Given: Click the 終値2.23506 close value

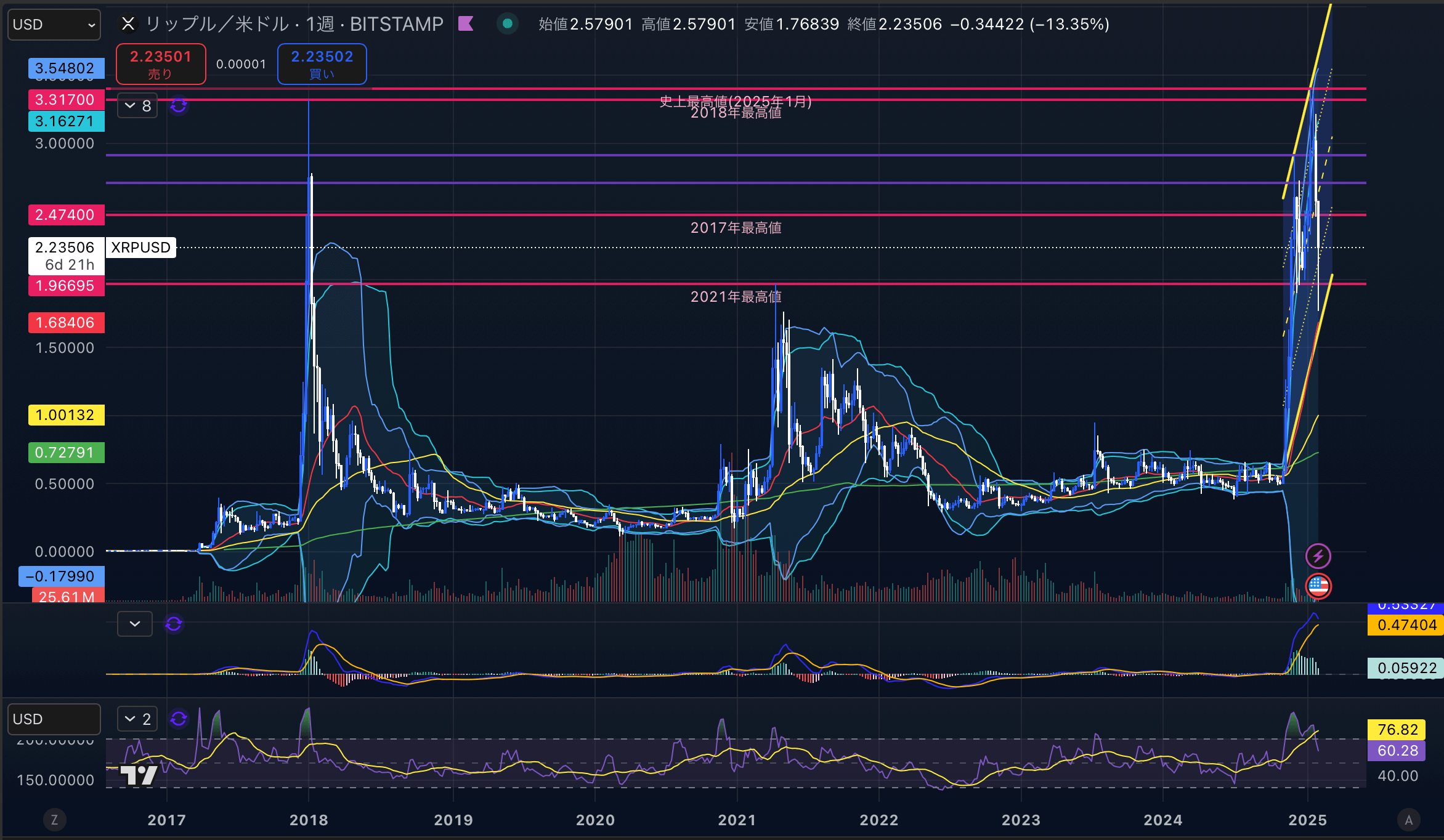Looking at the screenshot, I should tap(895, 24).
